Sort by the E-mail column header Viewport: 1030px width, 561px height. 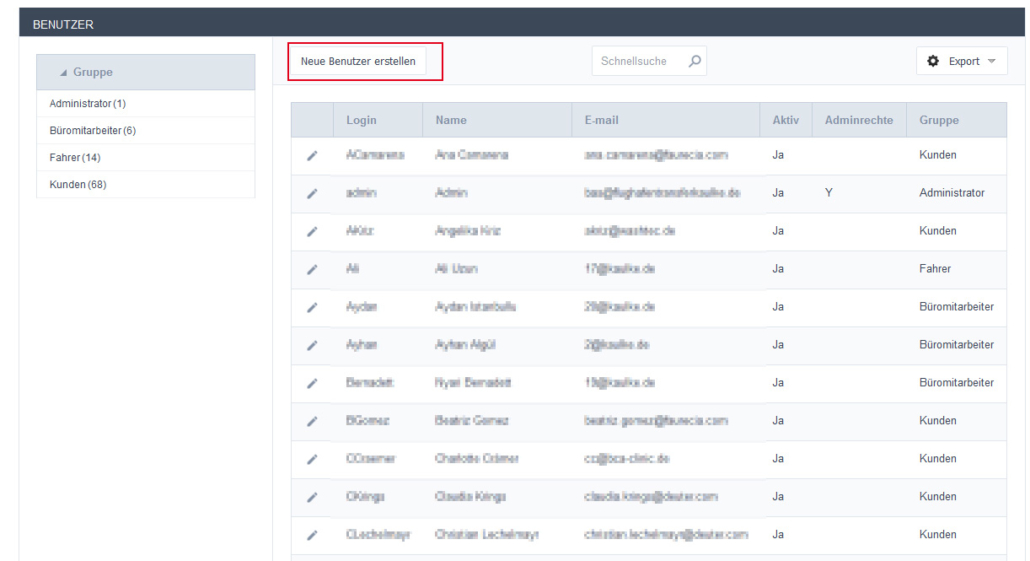click(x=601, y=120)
